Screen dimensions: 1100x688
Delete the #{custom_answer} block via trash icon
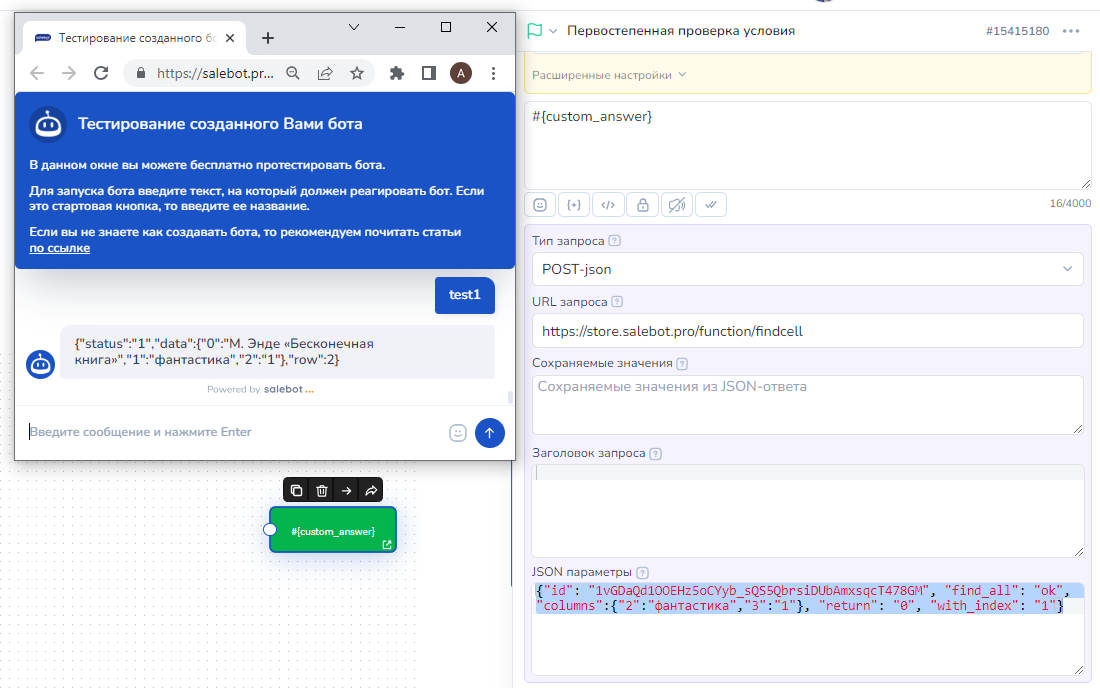pos(322,490)
